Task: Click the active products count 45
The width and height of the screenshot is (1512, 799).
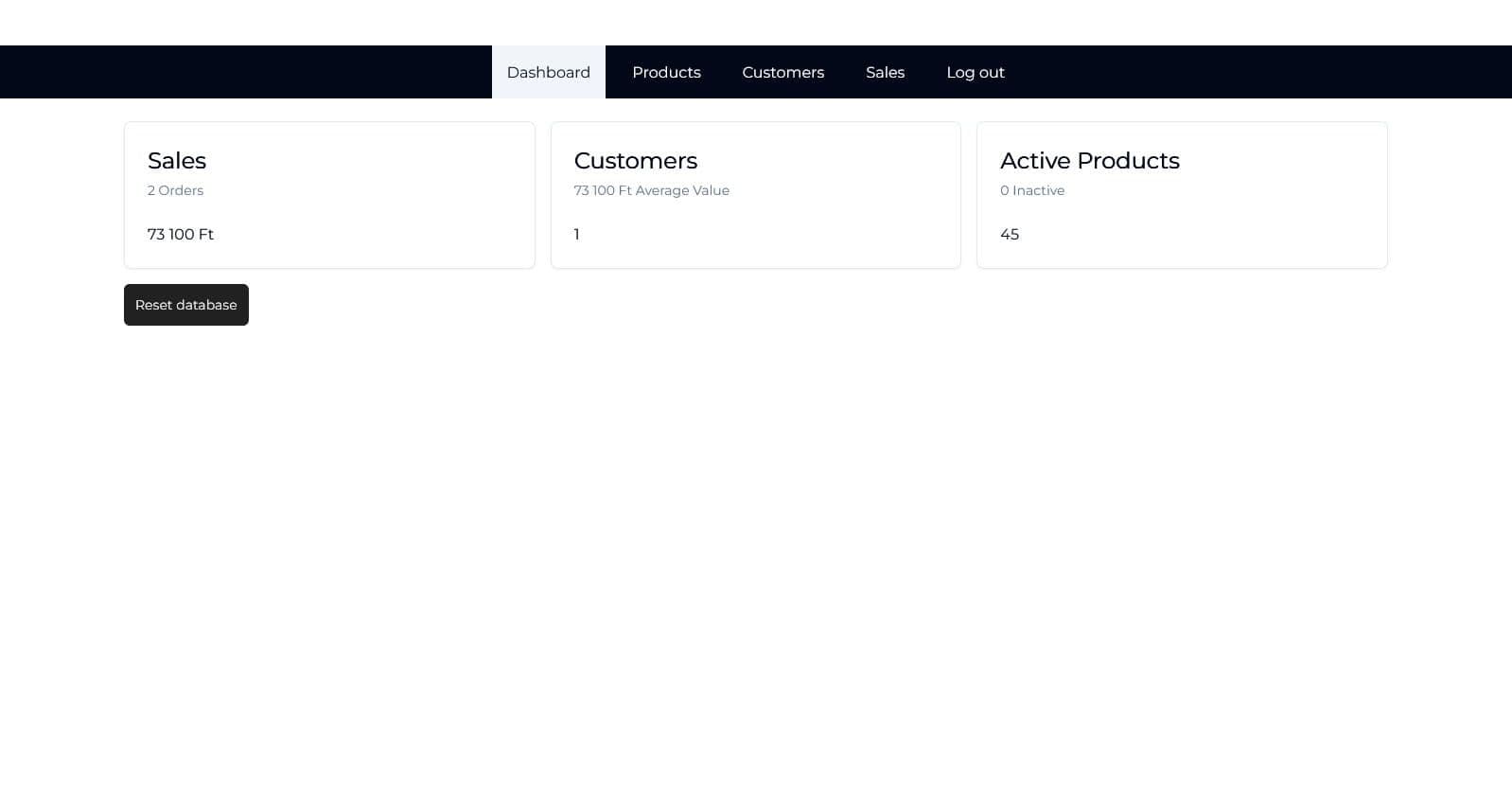Action: pyautogui.click(x=1010, y=234)
